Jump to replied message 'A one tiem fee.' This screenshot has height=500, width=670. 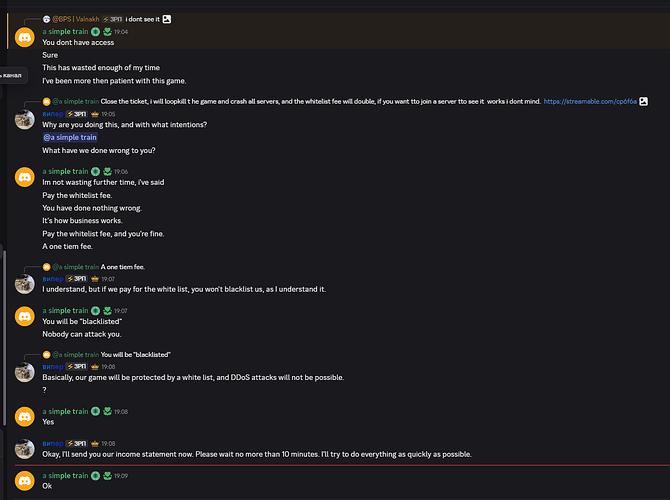[123, 267]
